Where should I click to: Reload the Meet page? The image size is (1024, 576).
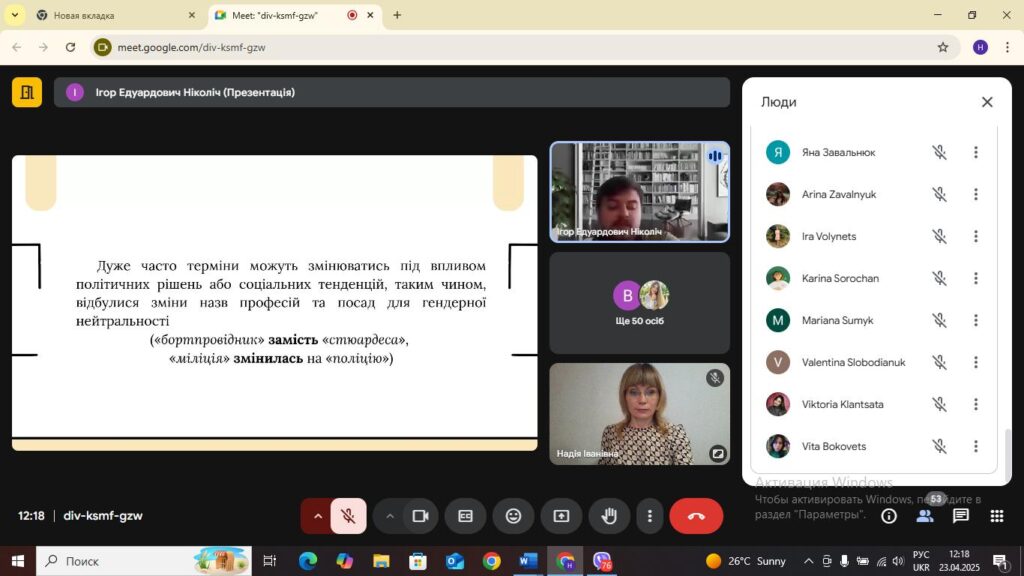[71, 47]
